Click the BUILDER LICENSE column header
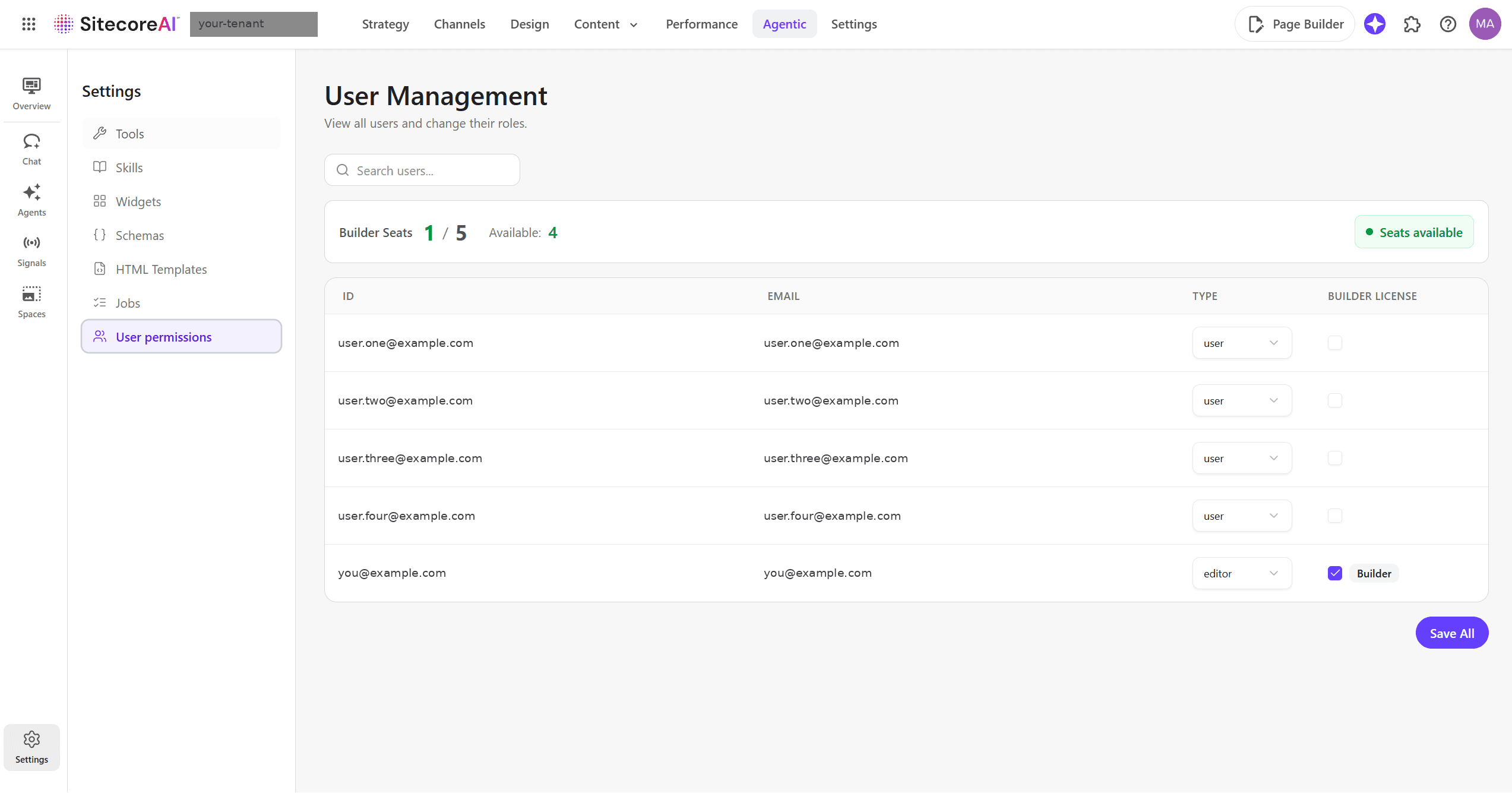 click(x=1372, y=296)
